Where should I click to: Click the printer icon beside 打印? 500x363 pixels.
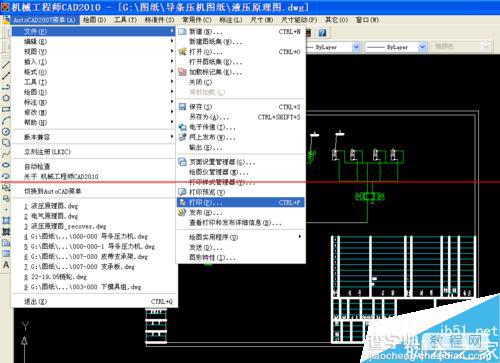[x=182, y=202]
